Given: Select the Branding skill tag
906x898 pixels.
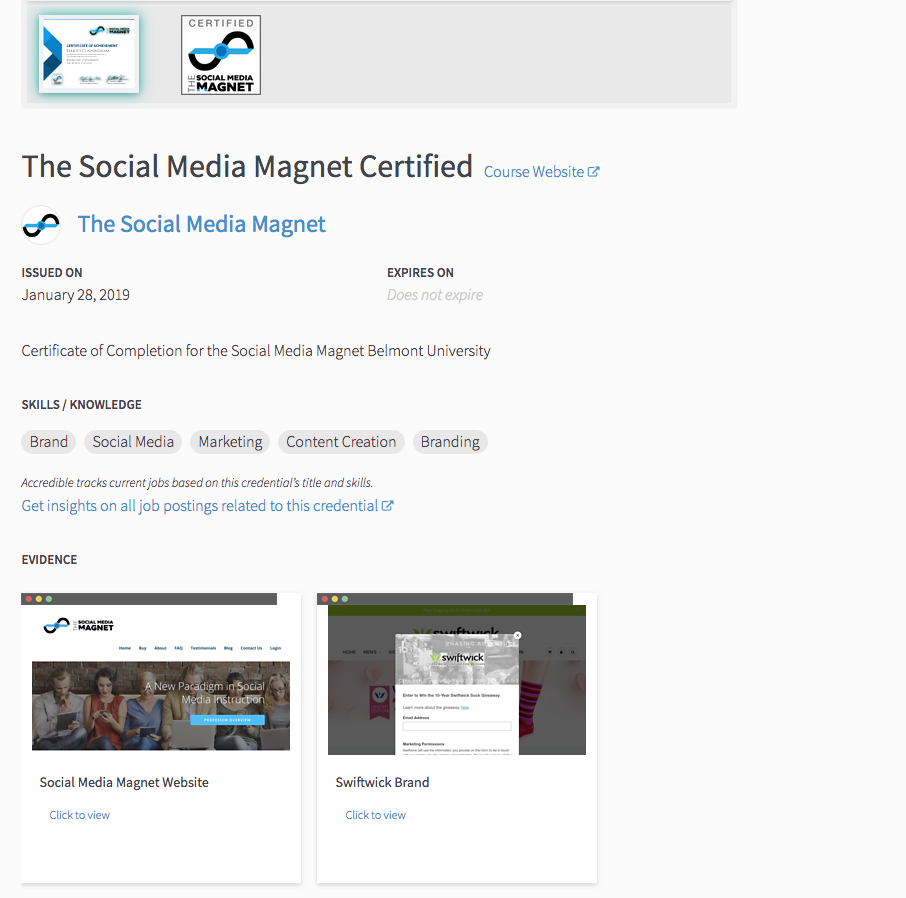Looking at the screenshot, I should click(x=450, y=442).
